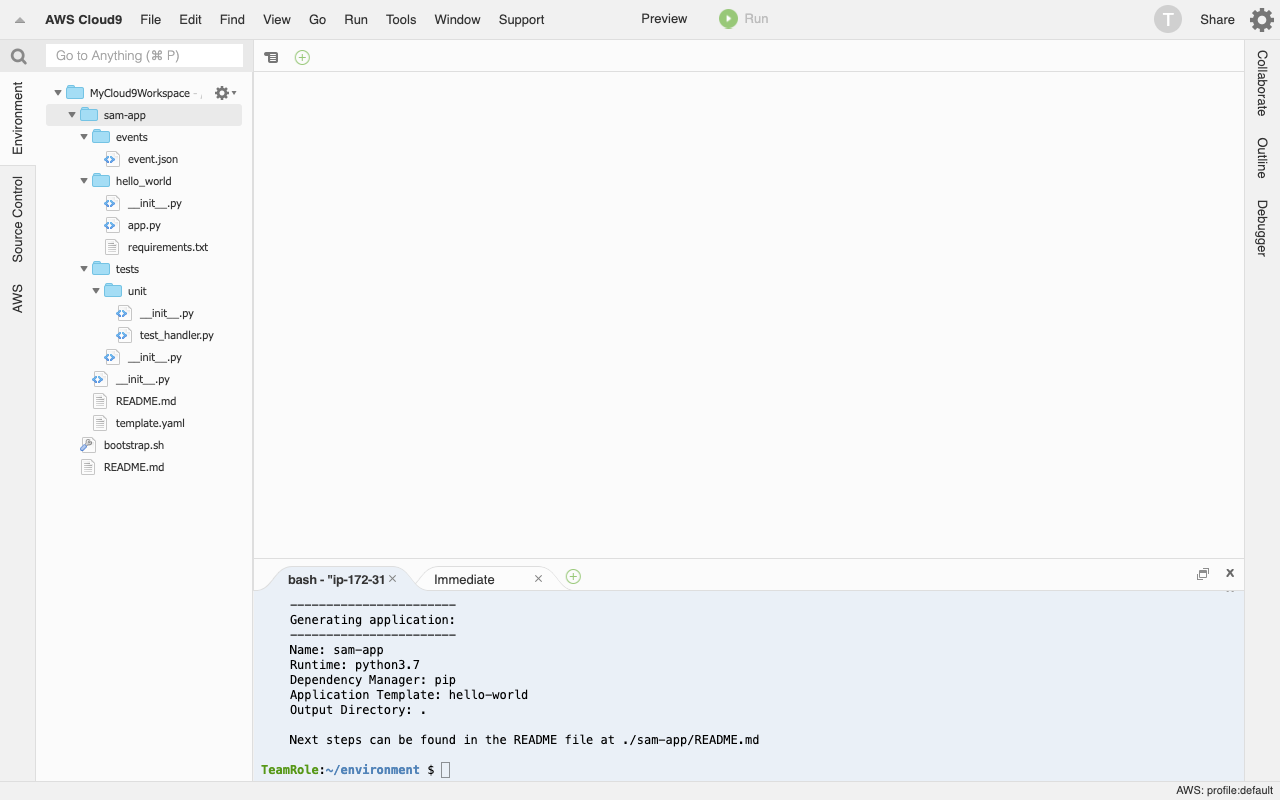
Task: Add a new editor tab with the plus icon
Action: click(302, 57)
